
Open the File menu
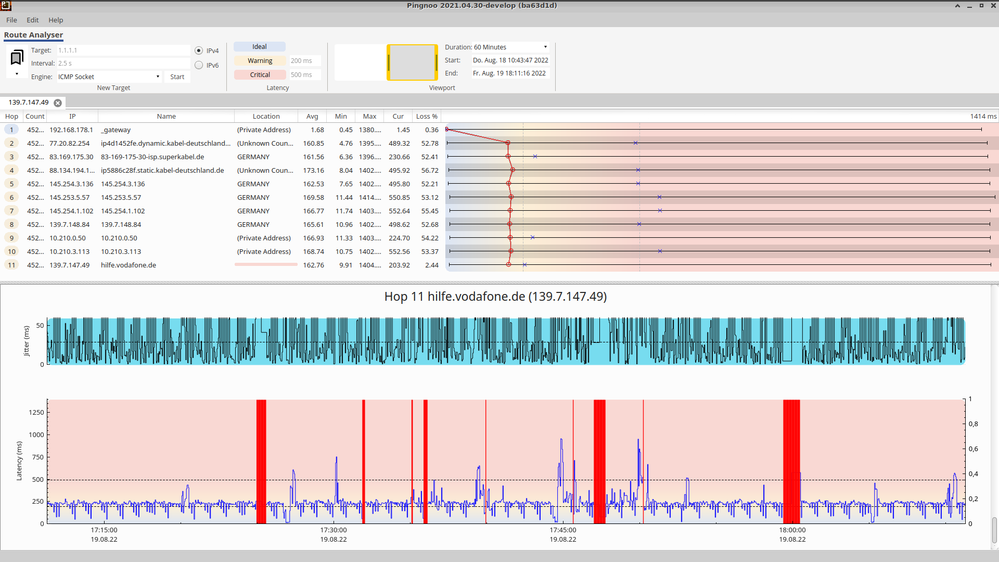12,20
